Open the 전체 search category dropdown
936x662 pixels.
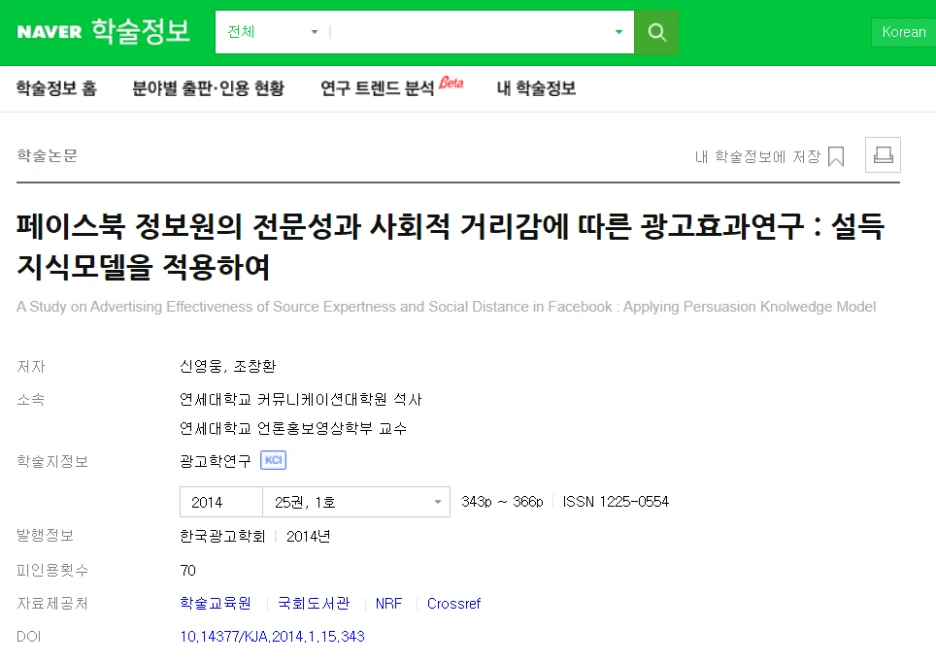[x=273, y=32]
